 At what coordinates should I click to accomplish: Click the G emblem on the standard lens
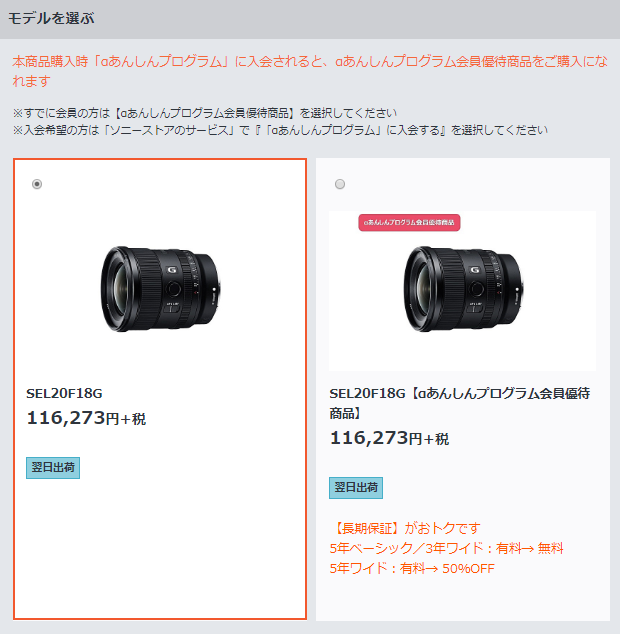click(x=172, y=270)
